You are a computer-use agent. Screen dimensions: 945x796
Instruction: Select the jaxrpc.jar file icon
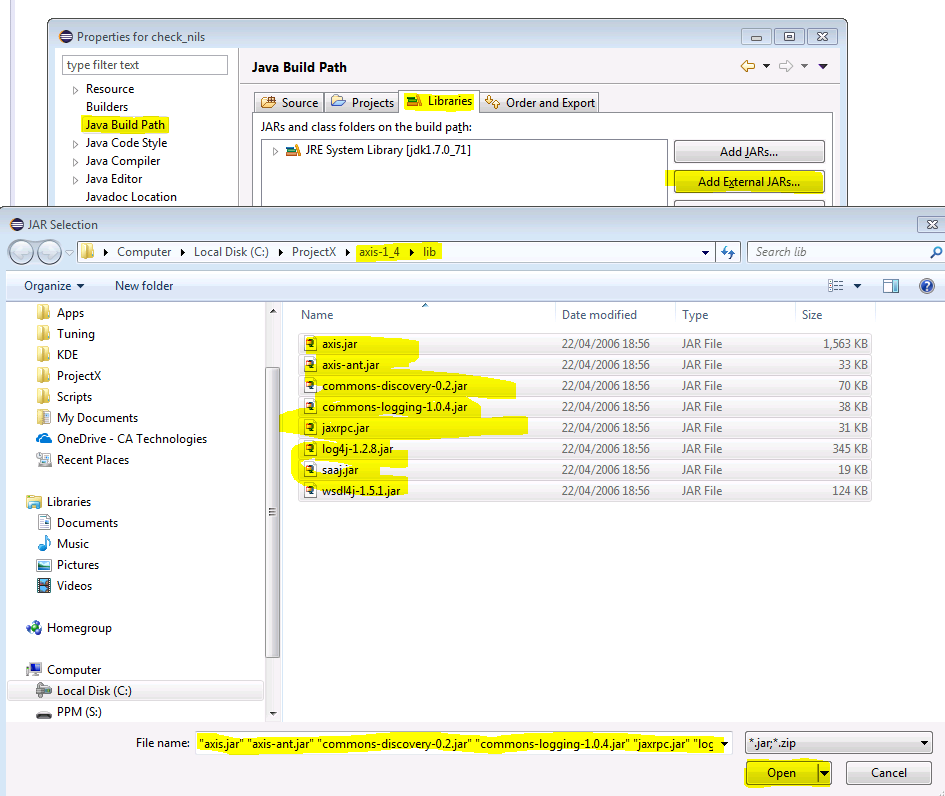click(310, 428)
